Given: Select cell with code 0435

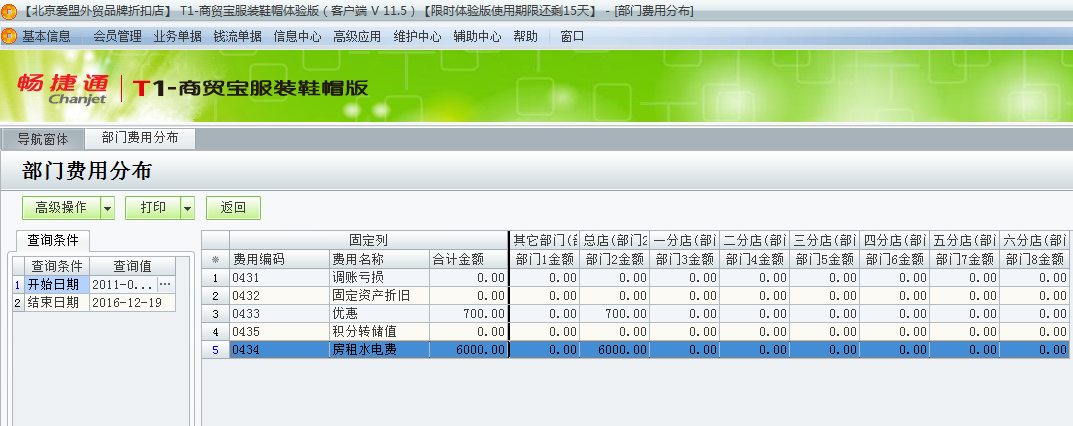Looking at the screenshot, I should tap(279, 332).
